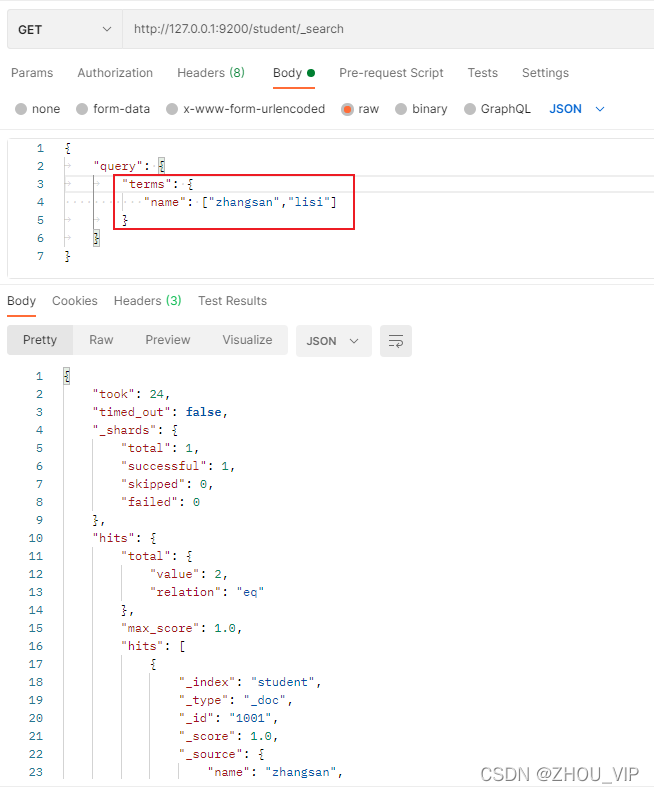Click request editor line number 4

click(x=40, y=202)
